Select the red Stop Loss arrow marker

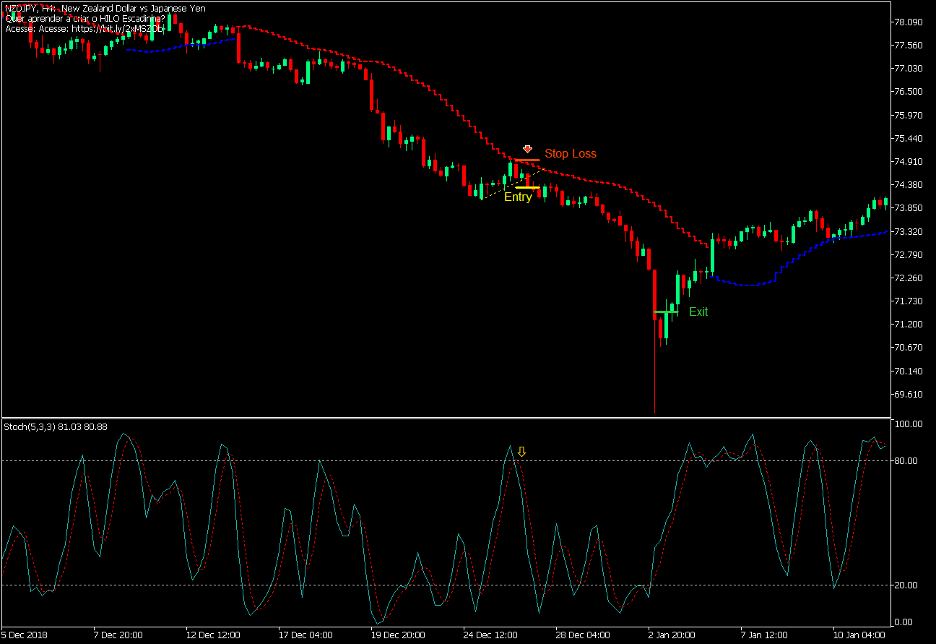click(x=527, y=147)
